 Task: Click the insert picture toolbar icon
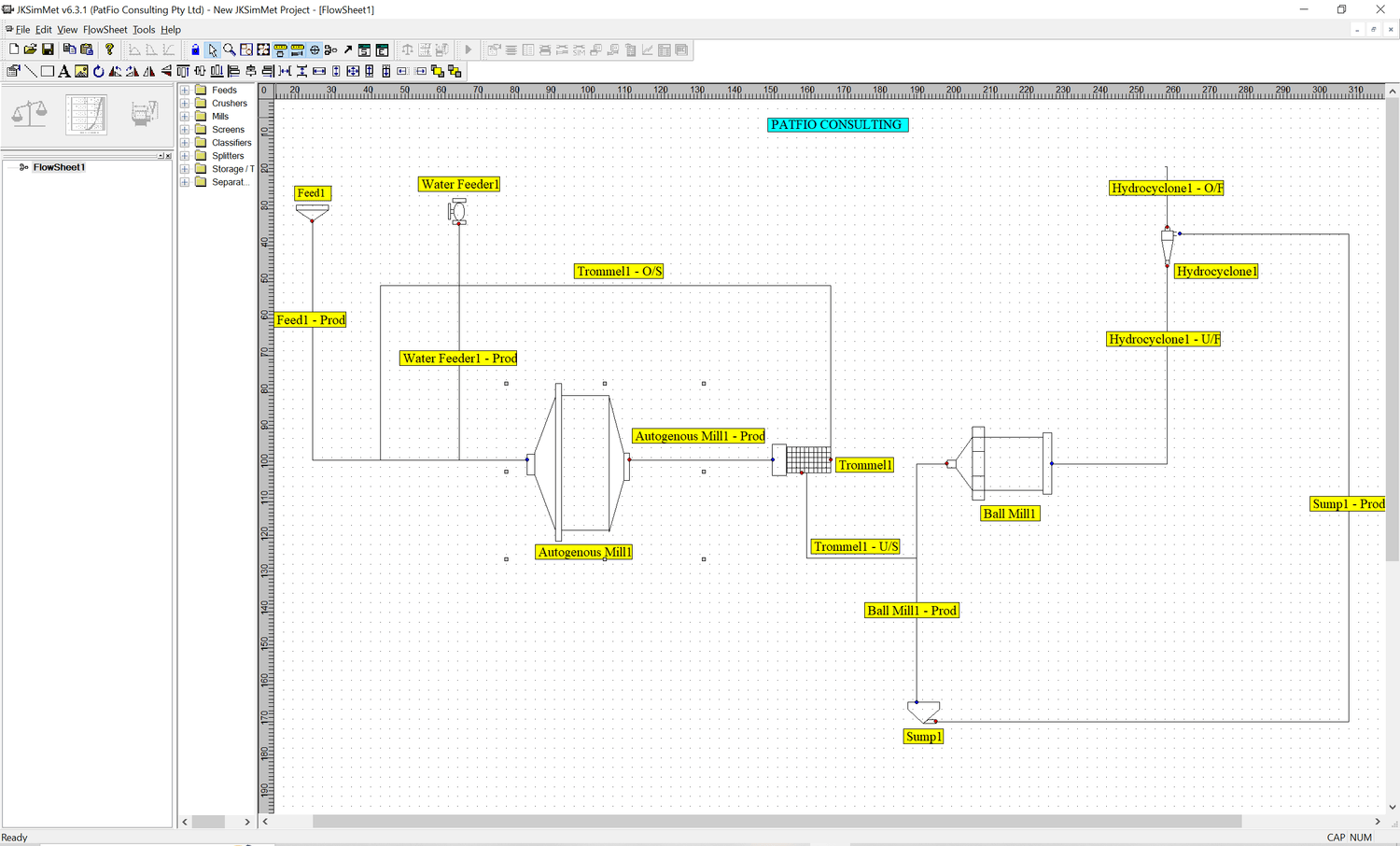[81, 71]
